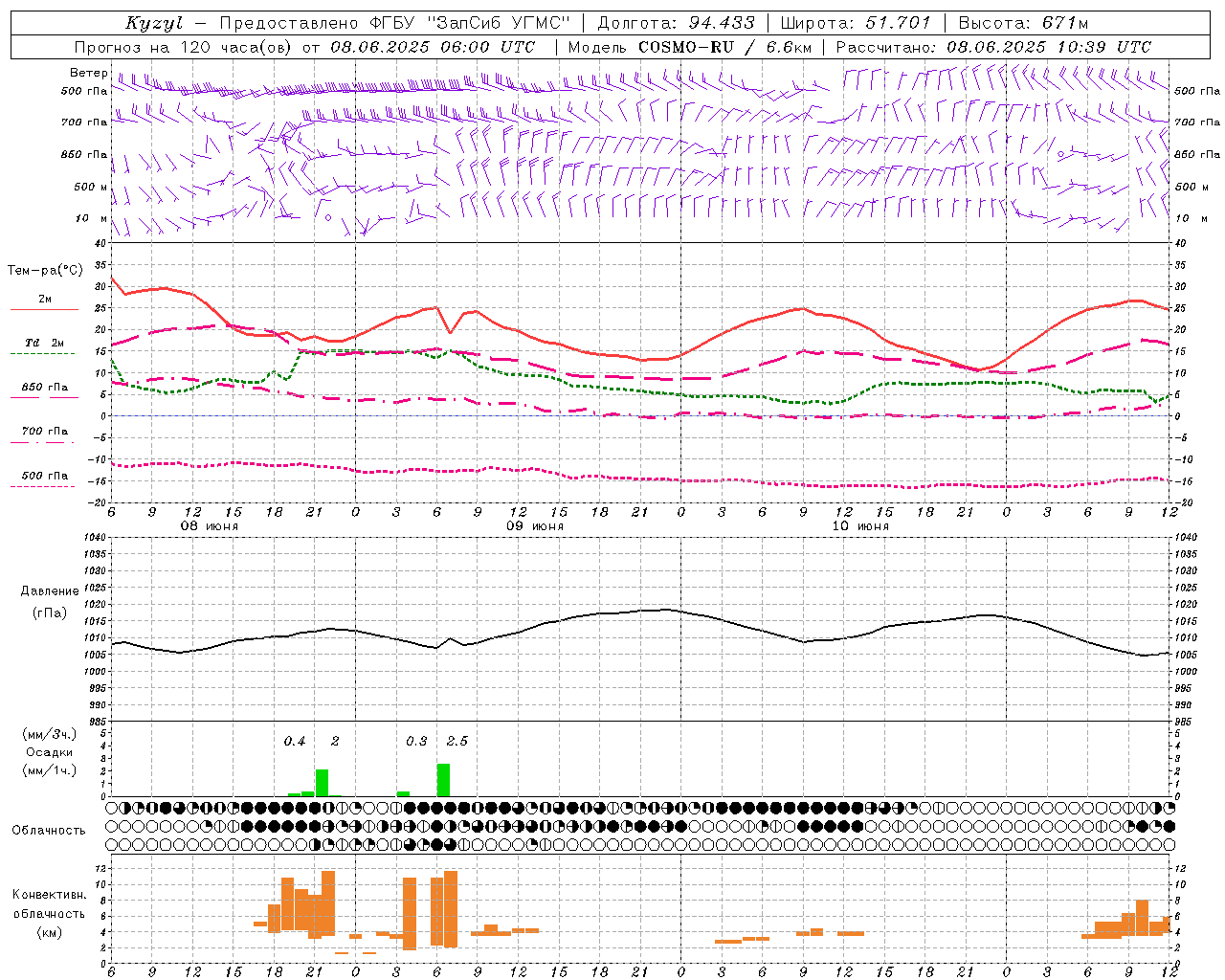Click "985" on right pressure axis
The height and width of the screenshot is (980, 1225).
pyautogui.click(x=1184, y=722)
